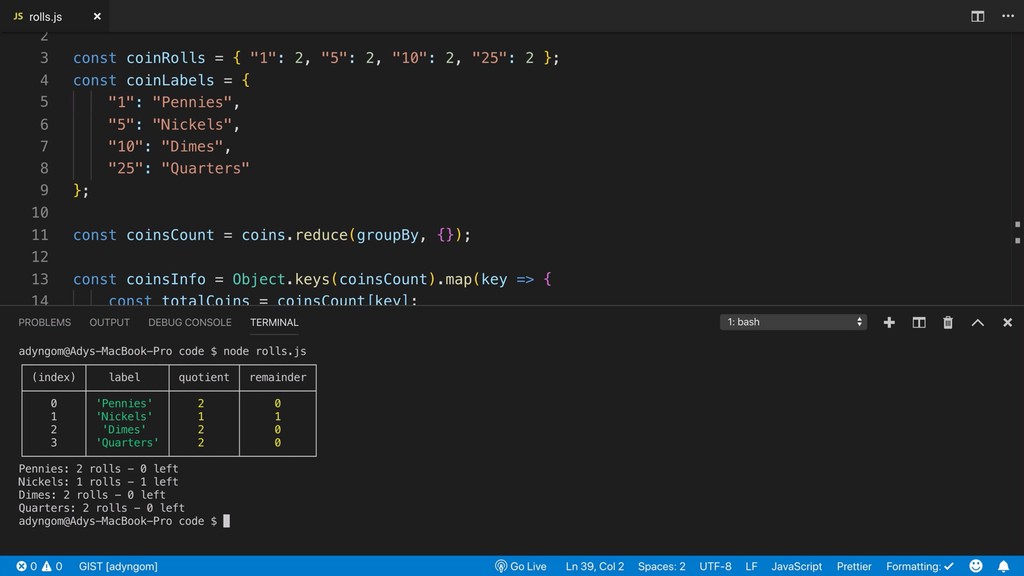The width and height of the screenshot is (1024, 576).
Task: Open the errors and warnings count
Action: [39, 566]
